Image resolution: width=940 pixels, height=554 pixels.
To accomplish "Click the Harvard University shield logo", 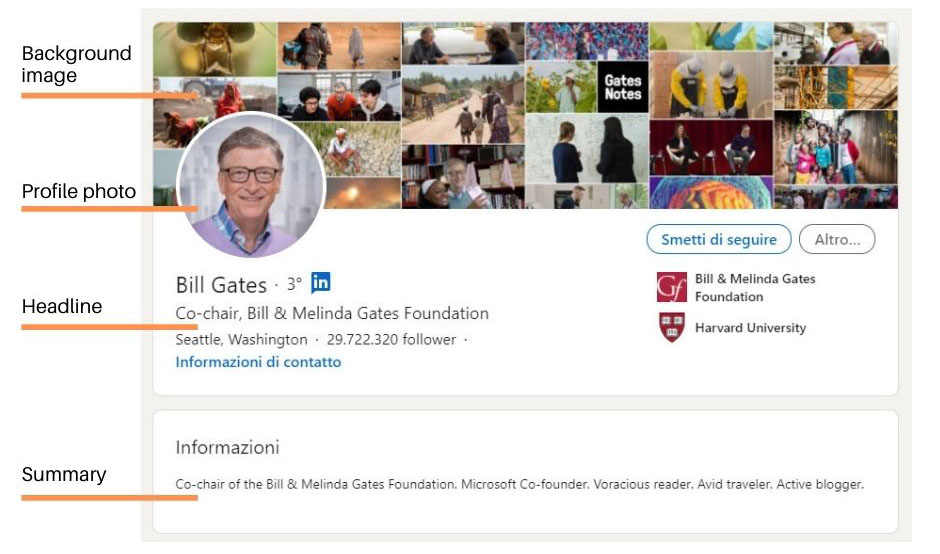I will coord(671,327).
